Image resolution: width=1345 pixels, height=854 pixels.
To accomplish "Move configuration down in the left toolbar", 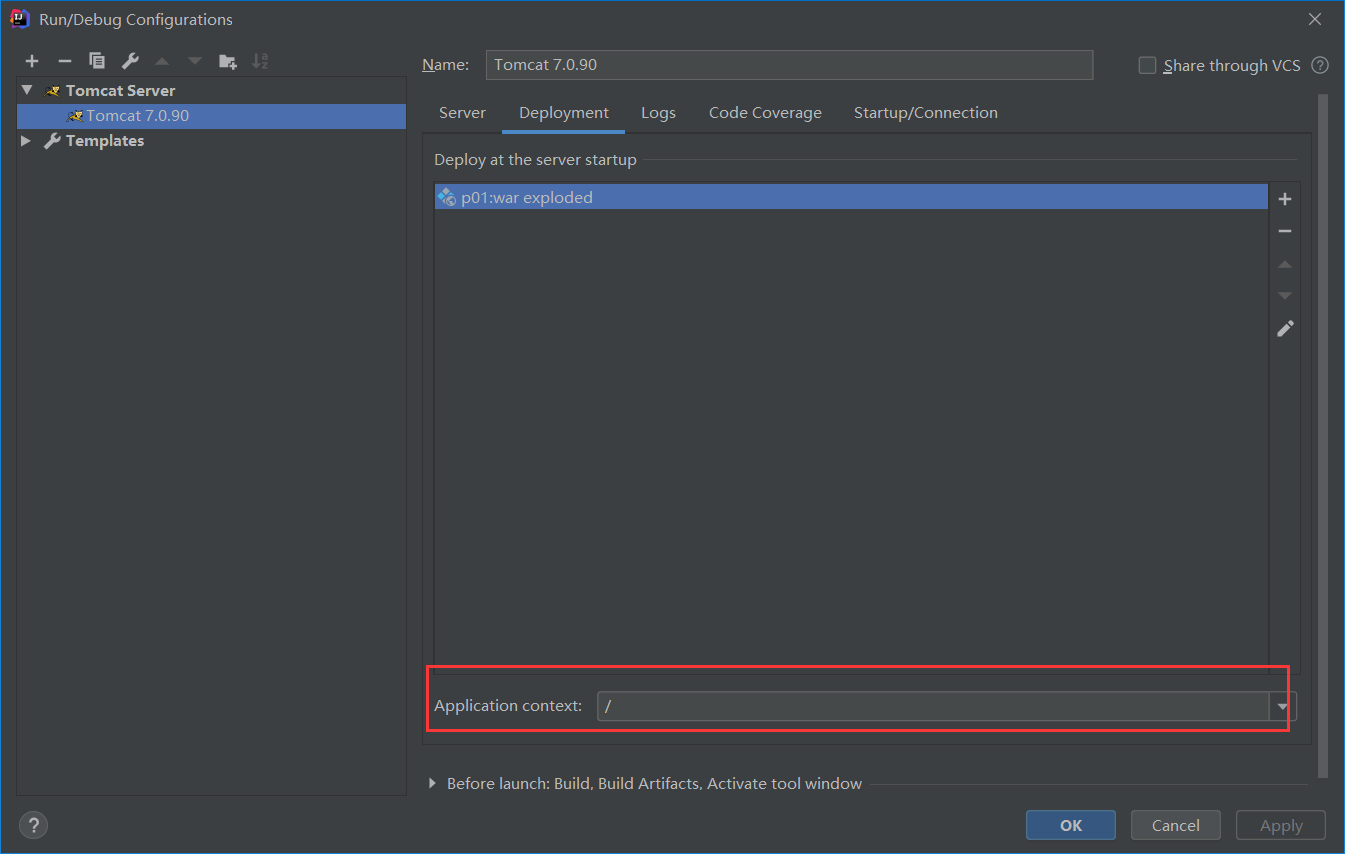I will (x=195, y=61).
